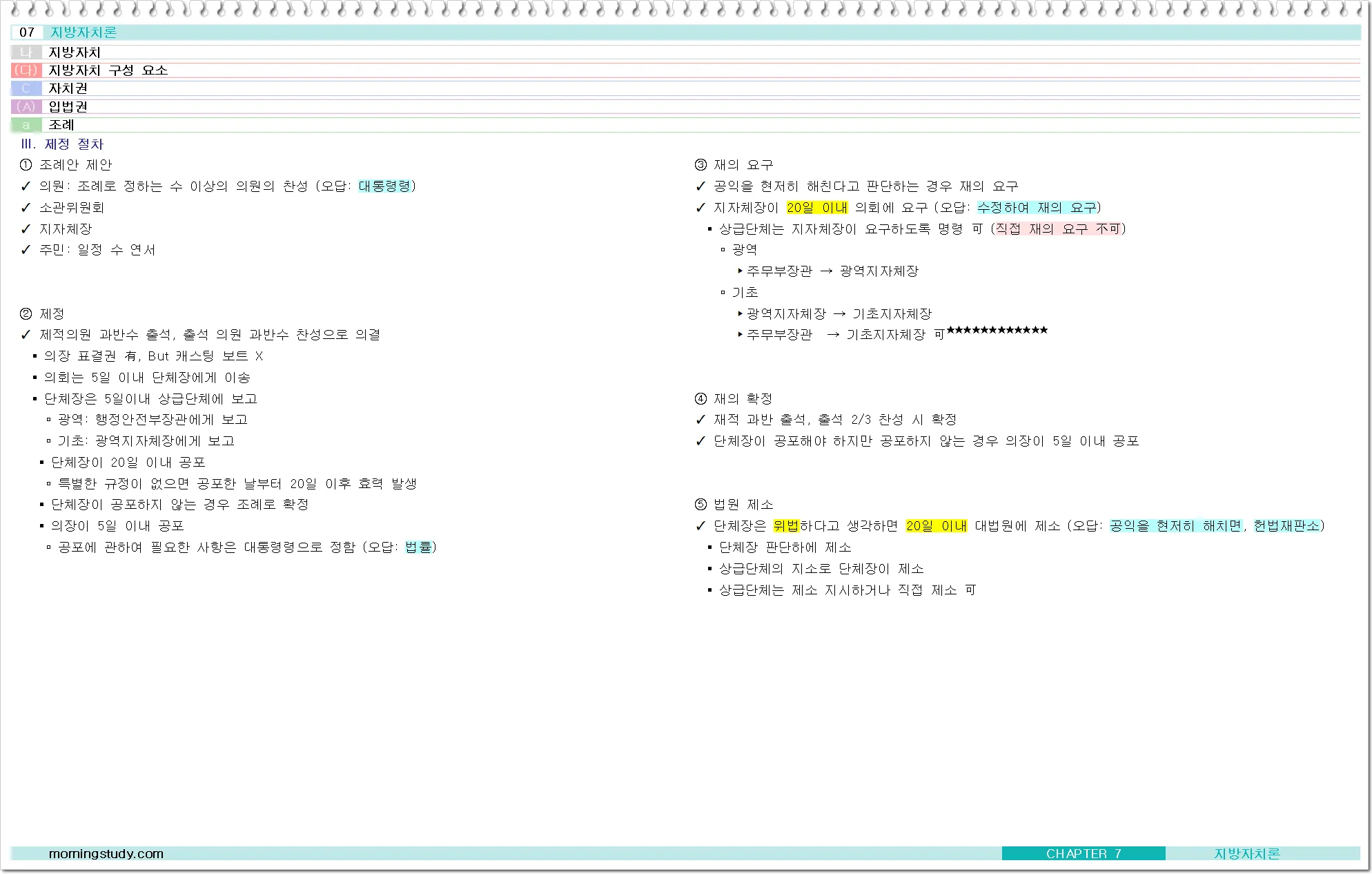
Task: Click the heading '⑤ 법원 제소'
Action: (x=734, y=505)
